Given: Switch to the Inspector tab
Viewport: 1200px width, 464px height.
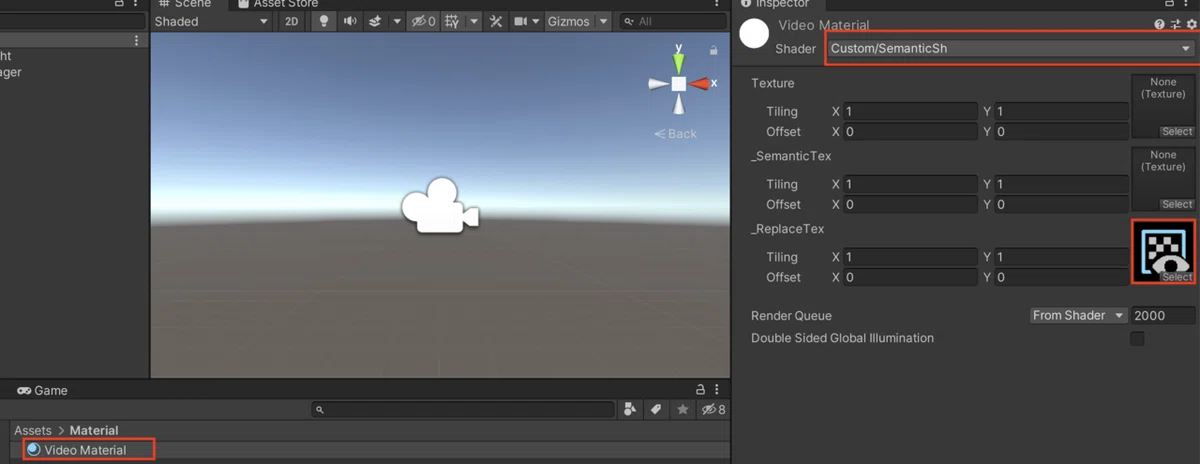Looking at the screenshot, I should click(775, 4).
